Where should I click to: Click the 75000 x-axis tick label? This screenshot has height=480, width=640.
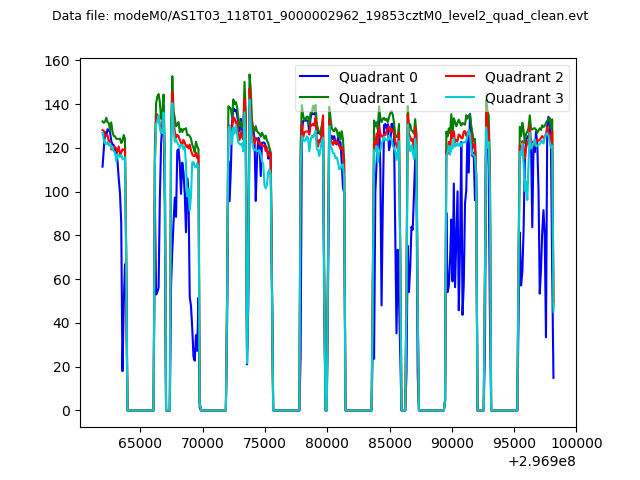coord(264,442)
